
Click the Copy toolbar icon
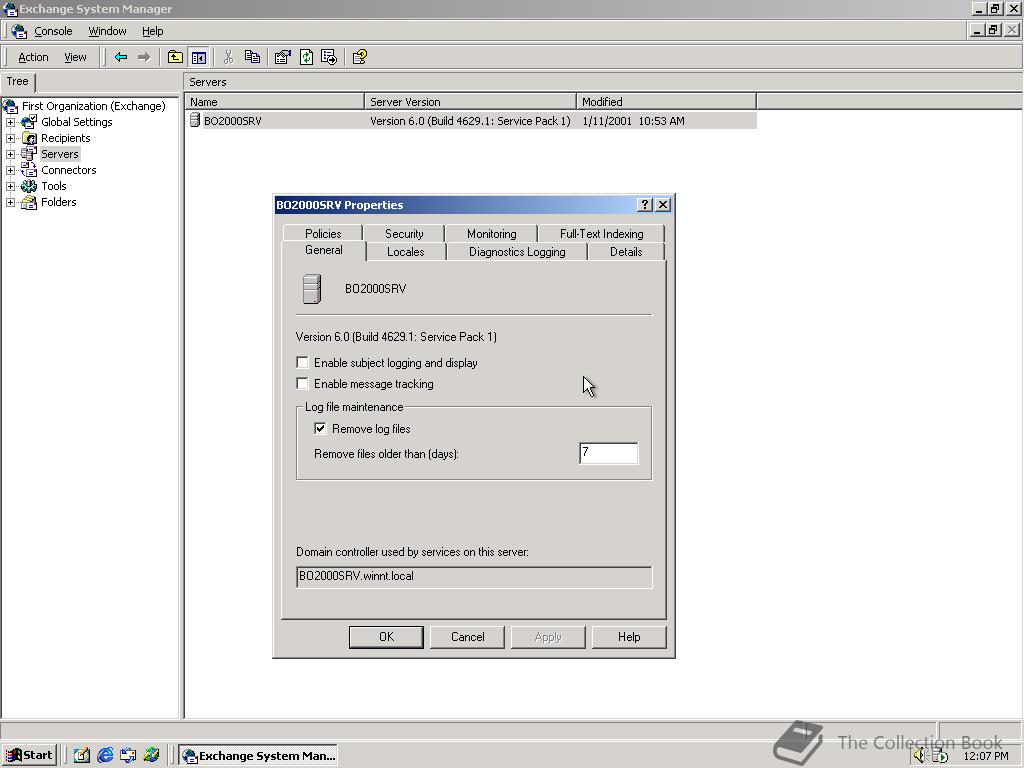tap(252, 57)
